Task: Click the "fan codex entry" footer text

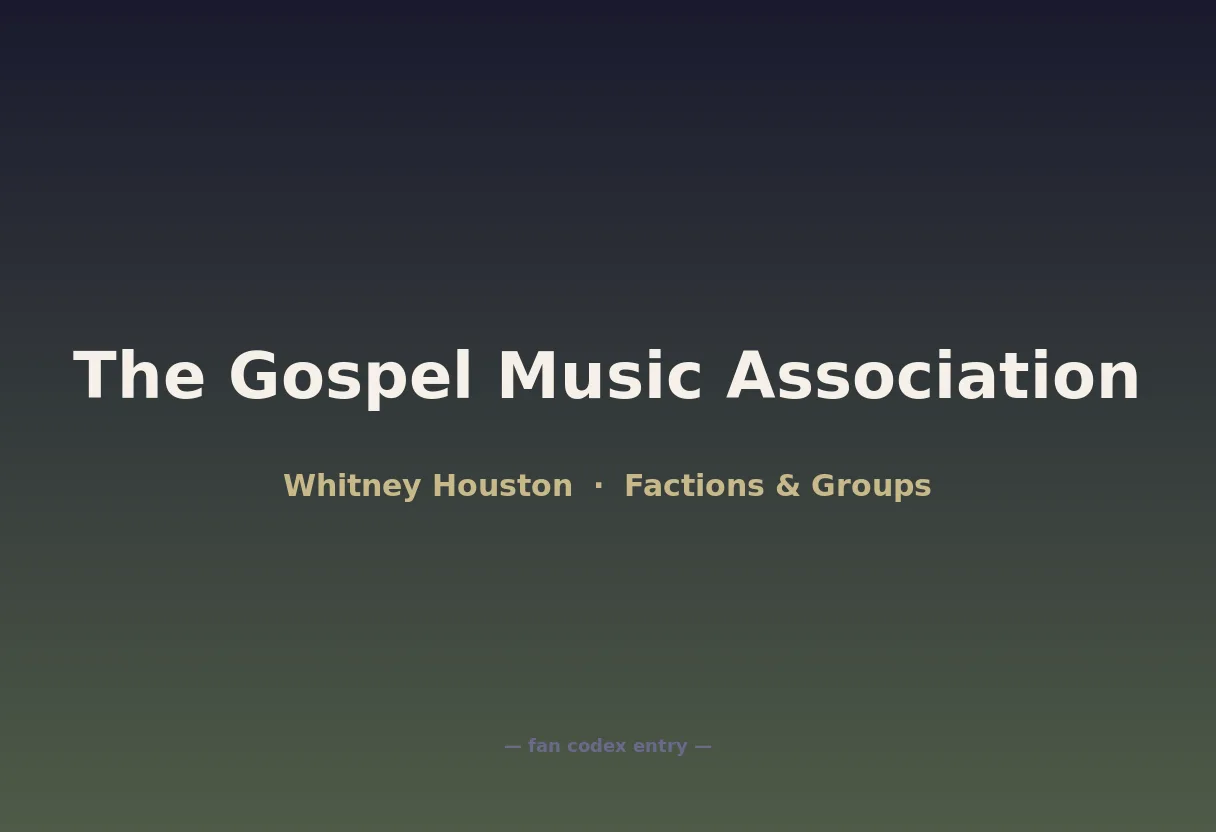Action: (x=607, y=746)
